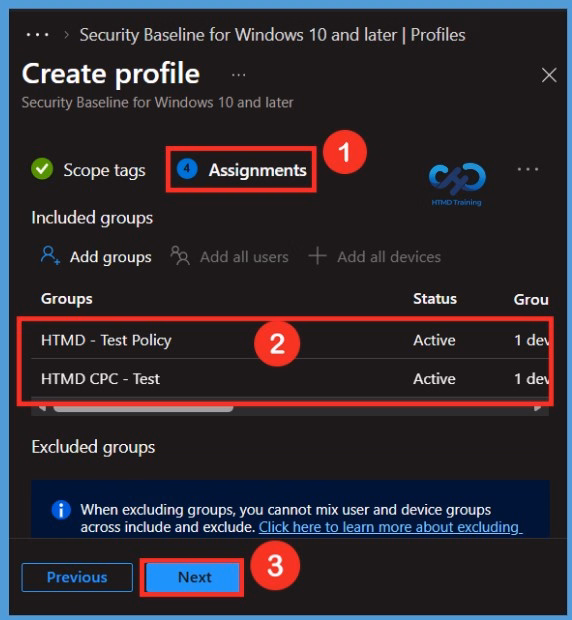
Task: Click the Add all users people icon
Action: pyautogui.click(x=180, y=256)
